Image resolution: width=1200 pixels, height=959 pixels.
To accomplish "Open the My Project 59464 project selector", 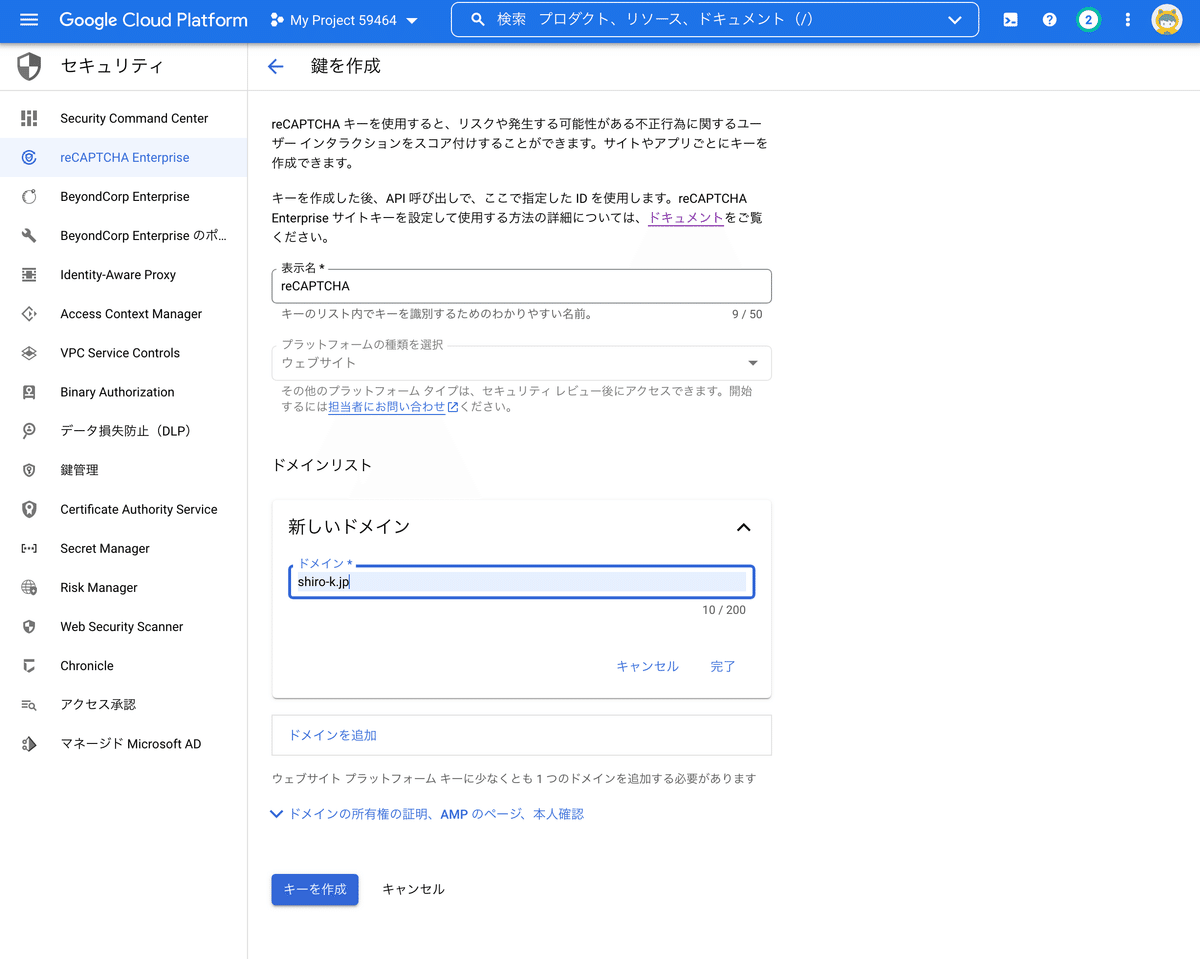I will (x=344, y=20).
